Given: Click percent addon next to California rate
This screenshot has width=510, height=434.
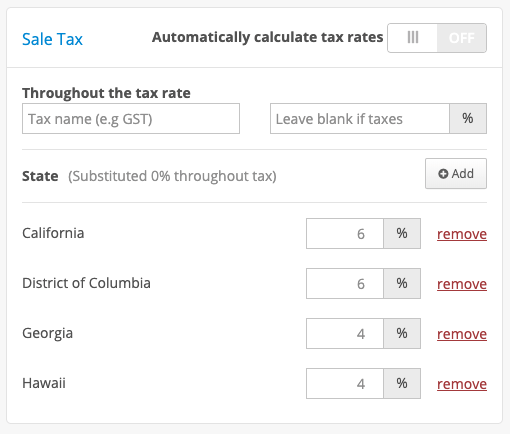Looking at the screenshot, I should coord(402,234).
